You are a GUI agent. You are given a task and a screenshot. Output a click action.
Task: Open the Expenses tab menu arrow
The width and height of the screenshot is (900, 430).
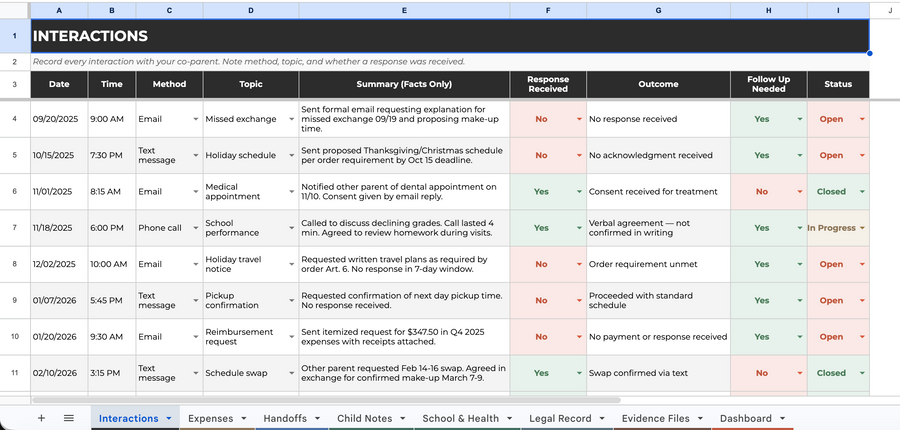243,419
